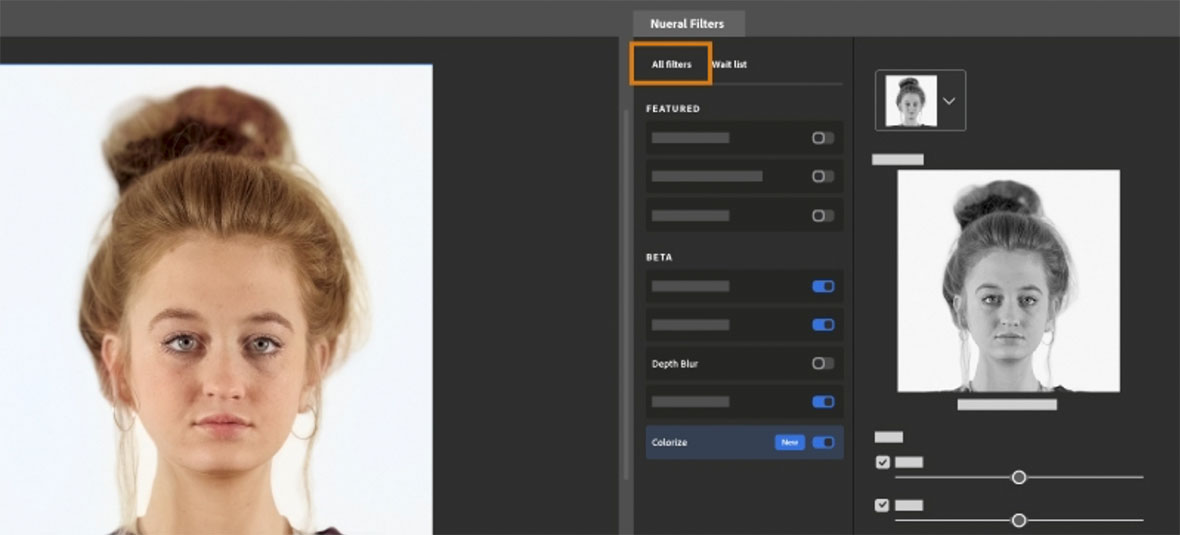The height and width of the screenshot is (535, 1180).
Task: Turn off the Colorize toggle switch
Action: (x=823, y=442)
